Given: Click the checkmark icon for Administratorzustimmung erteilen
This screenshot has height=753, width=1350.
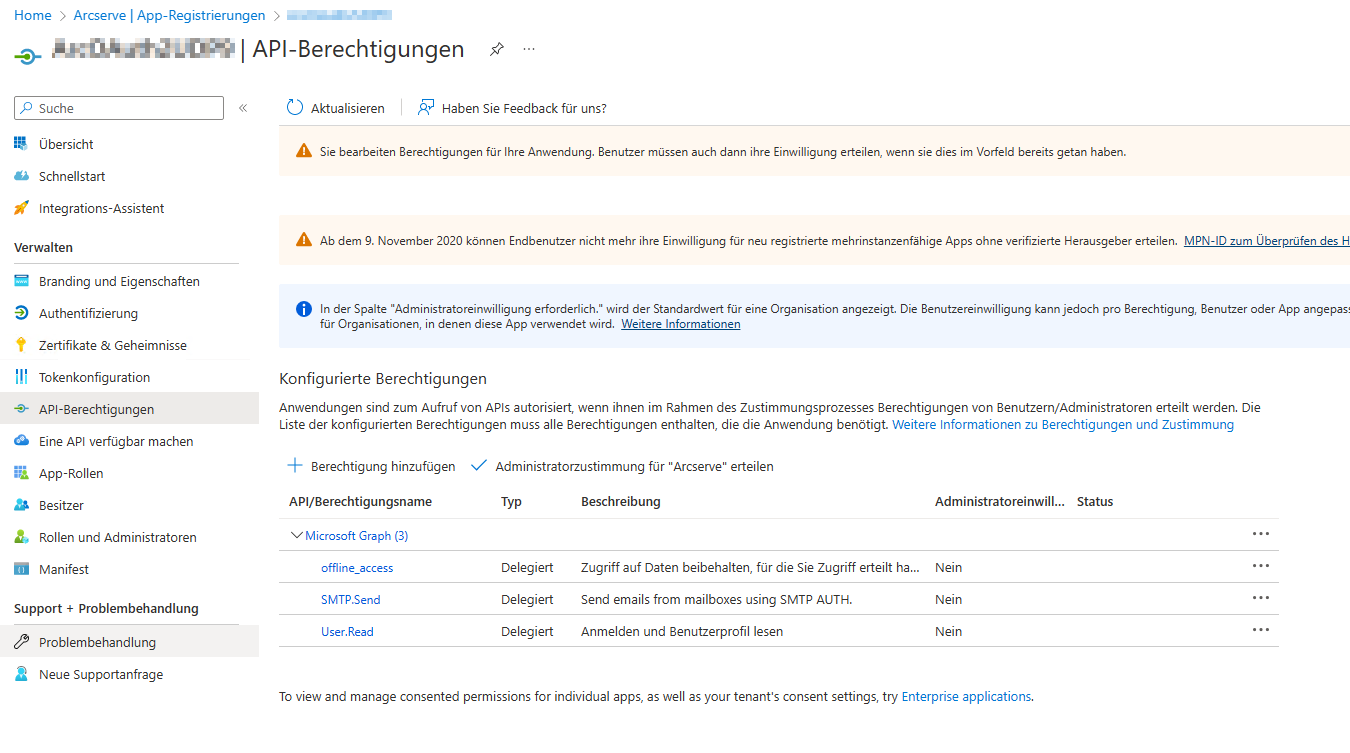Looking at the screenshot, I should tap(478, 466).
